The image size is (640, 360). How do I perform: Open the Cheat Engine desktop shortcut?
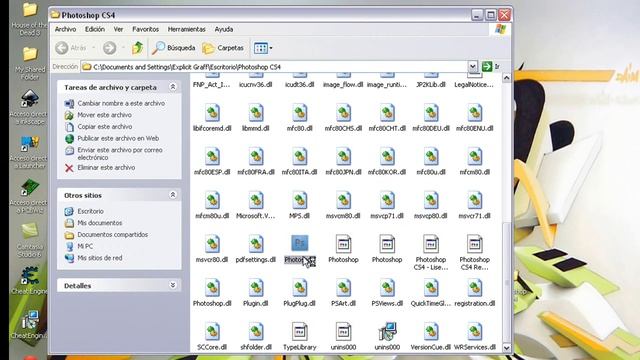[x=30, y=280]
